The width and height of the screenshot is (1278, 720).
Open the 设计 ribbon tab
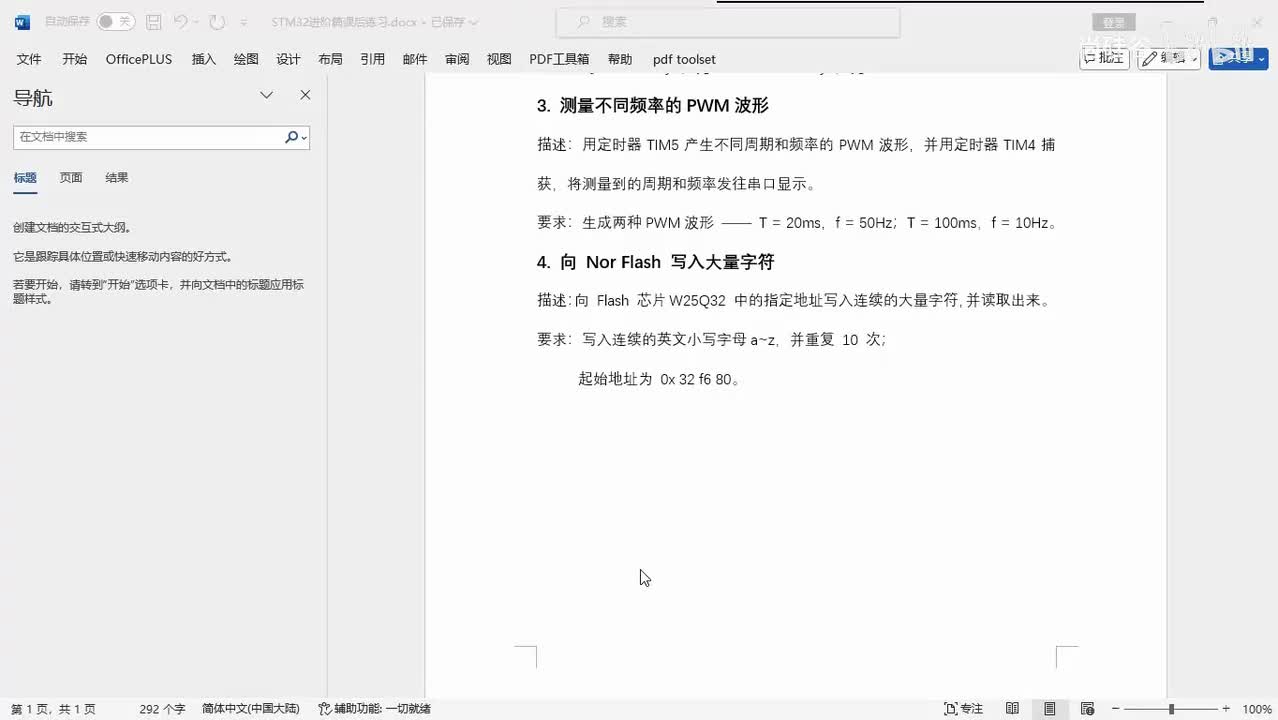(288, 59)
